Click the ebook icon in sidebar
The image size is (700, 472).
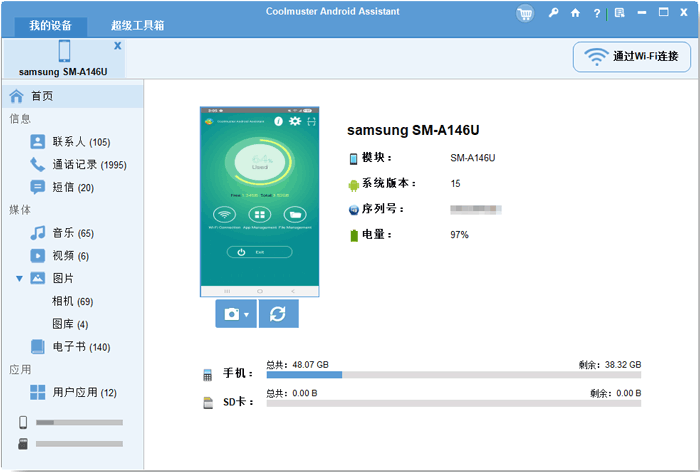tap(38, 347)
